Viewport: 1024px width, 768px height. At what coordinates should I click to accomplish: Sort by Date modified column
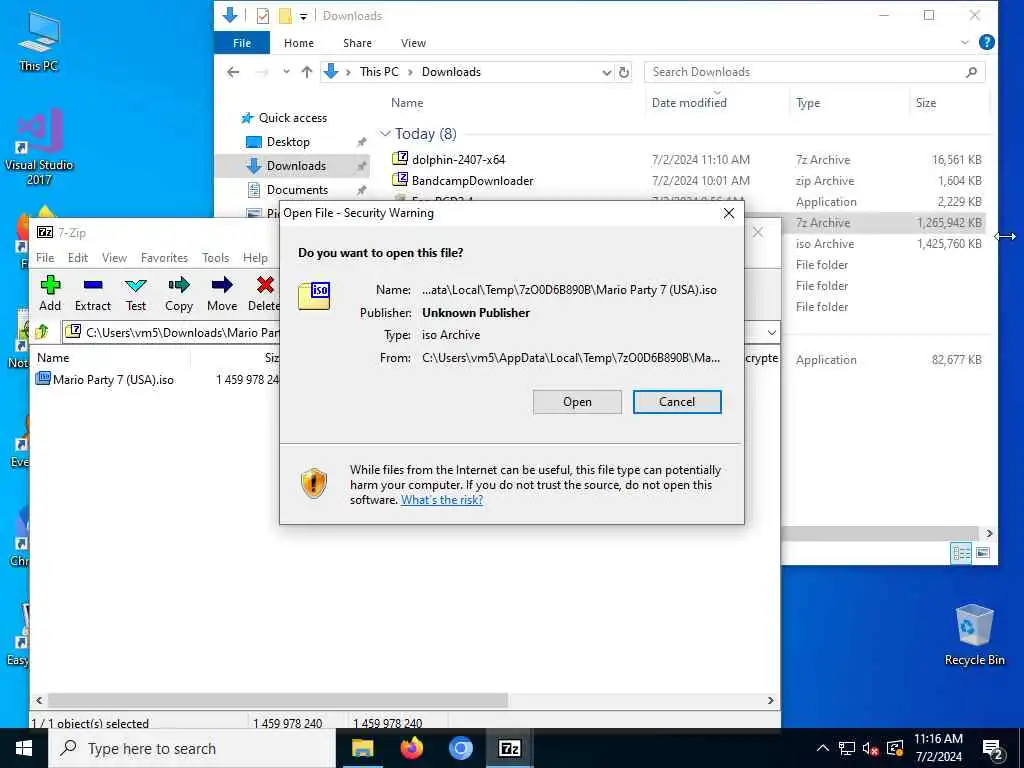(689, 103)
